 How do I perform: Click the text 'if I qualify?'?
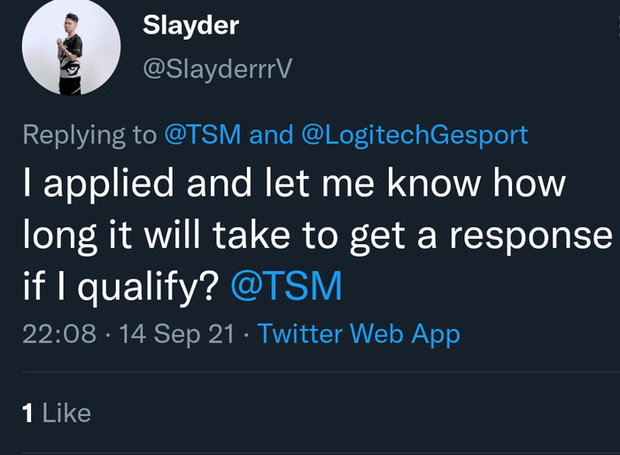pyautogui.click(x=120, y=287)
